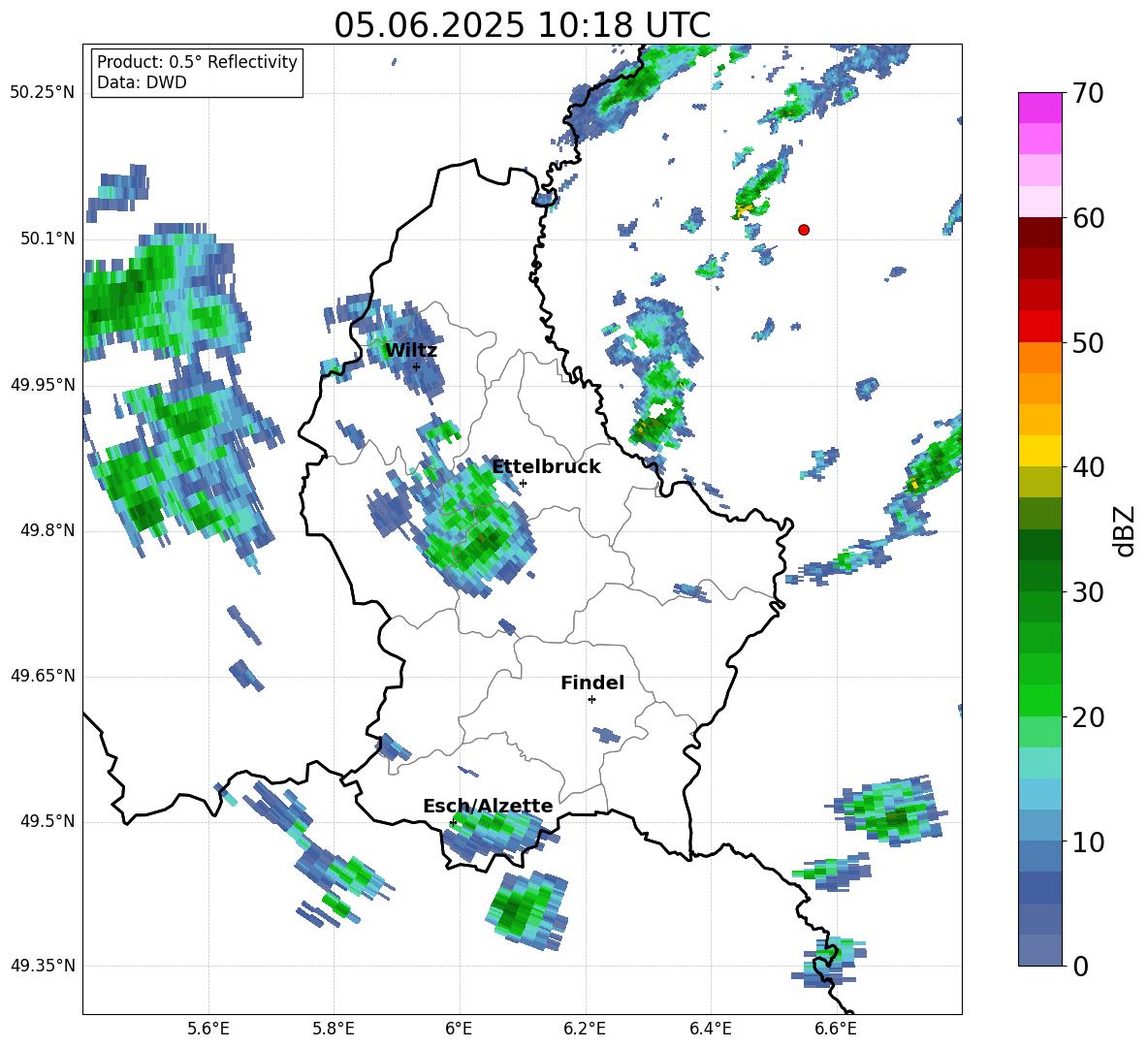Click the 50.1°N latitude label
This screenshot has height=1048, width=1148.
tap(47, 238)
